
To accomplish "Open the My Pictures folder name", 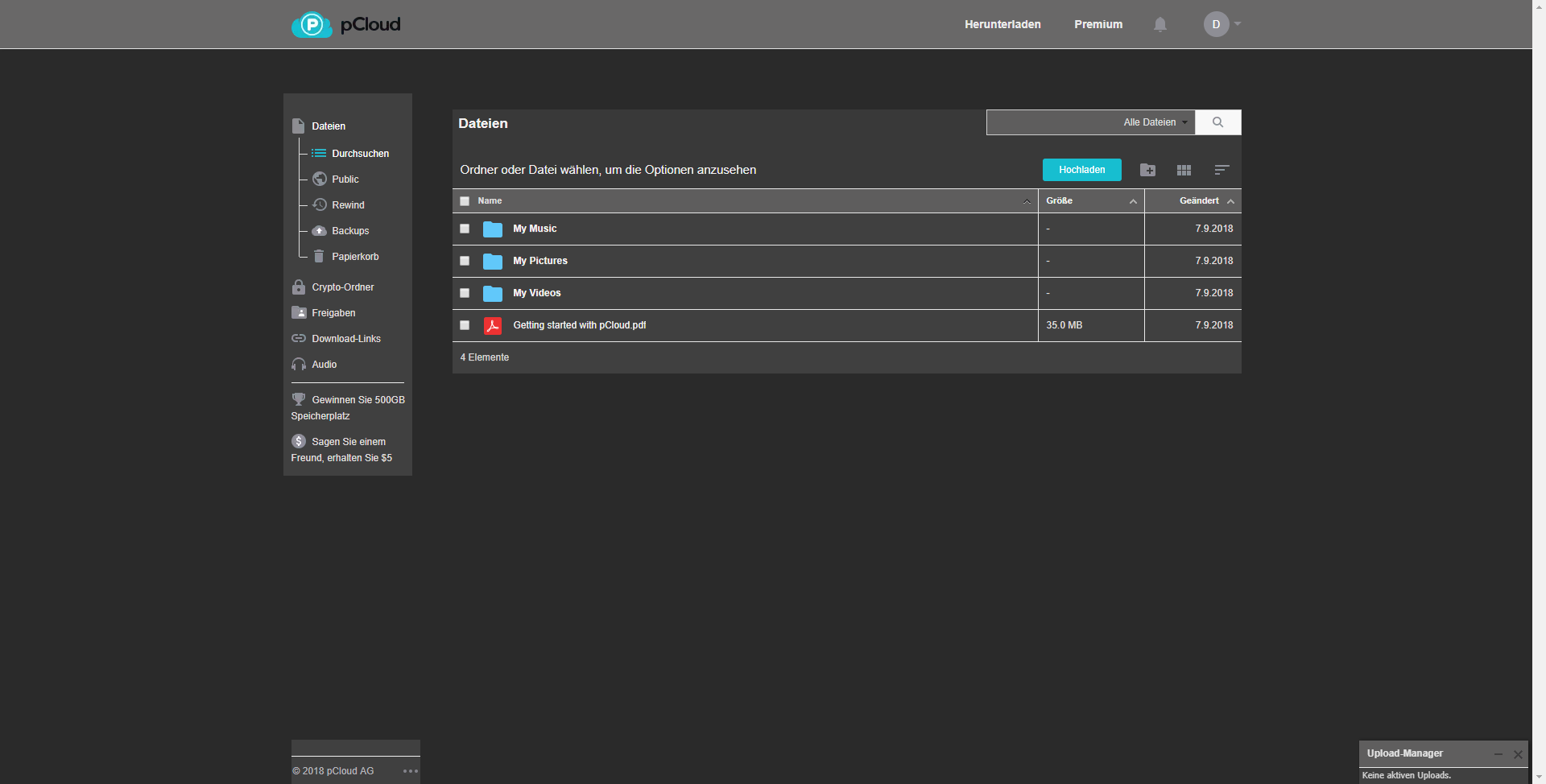I will (540, 261).
